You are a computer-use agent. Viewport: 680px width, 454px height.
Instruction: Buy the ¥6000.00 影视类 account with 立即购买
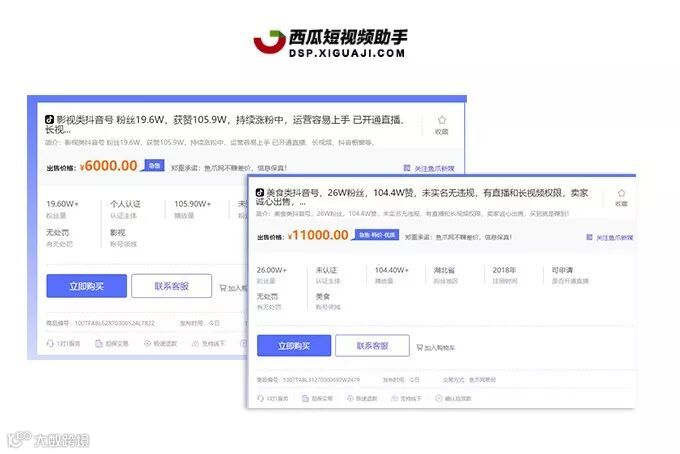(87, 286)
